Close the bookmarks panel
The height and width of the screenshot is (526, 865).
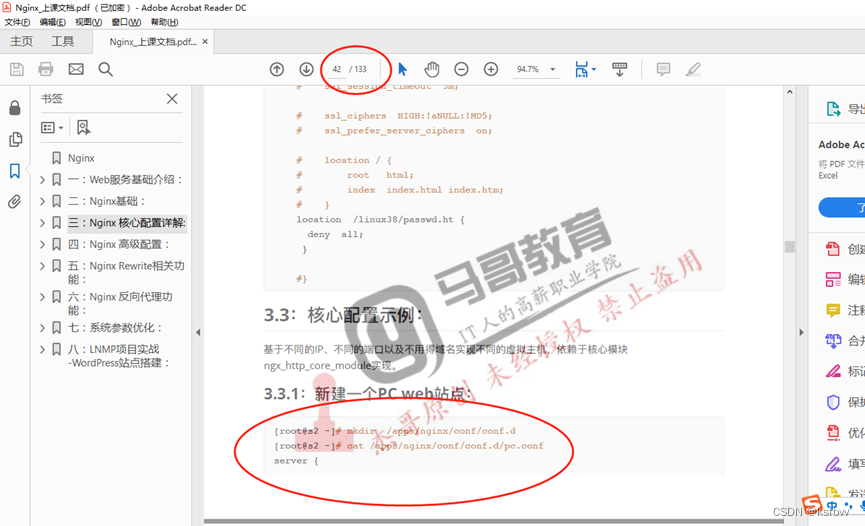tap(172, 99)
